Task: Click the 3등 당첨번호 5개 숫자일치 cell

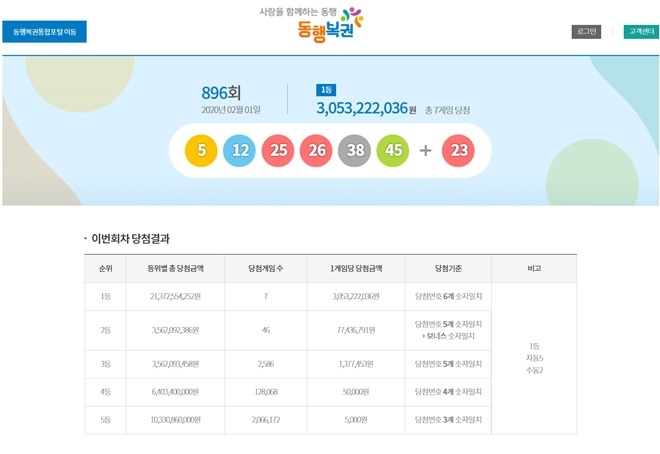Action: coord(448,364)
